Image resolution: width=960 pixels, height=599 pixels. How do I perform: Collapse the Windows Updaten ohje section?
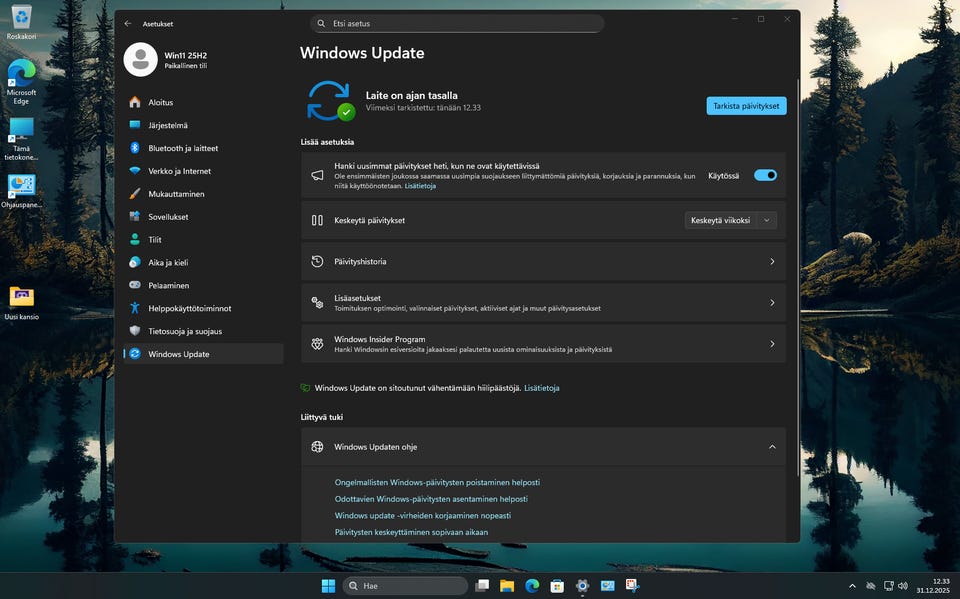click(772, 447)
